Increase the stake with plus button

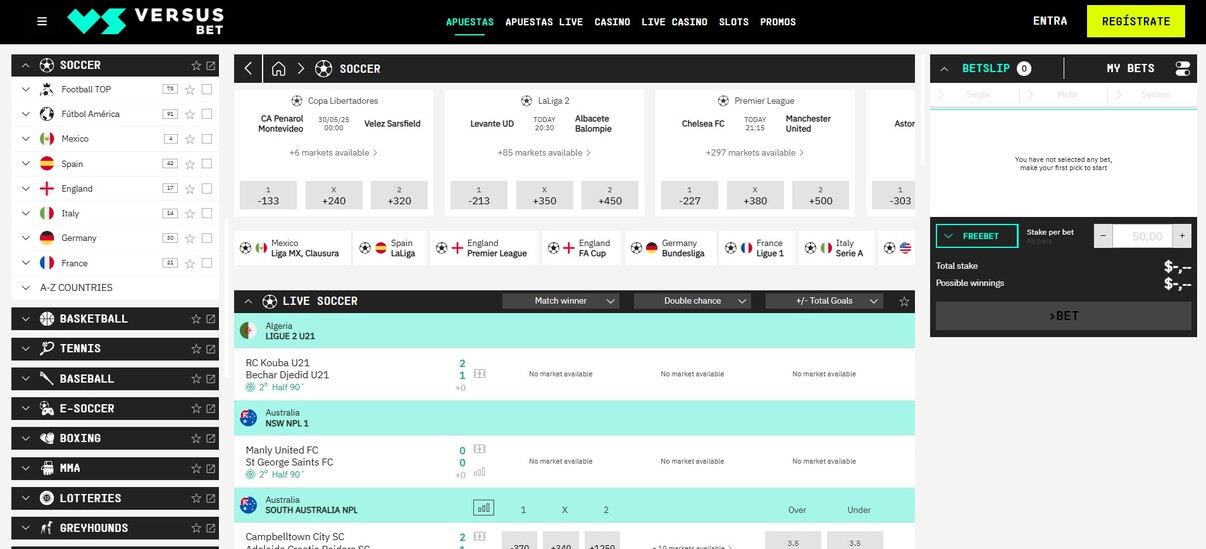coord(1183,236)
